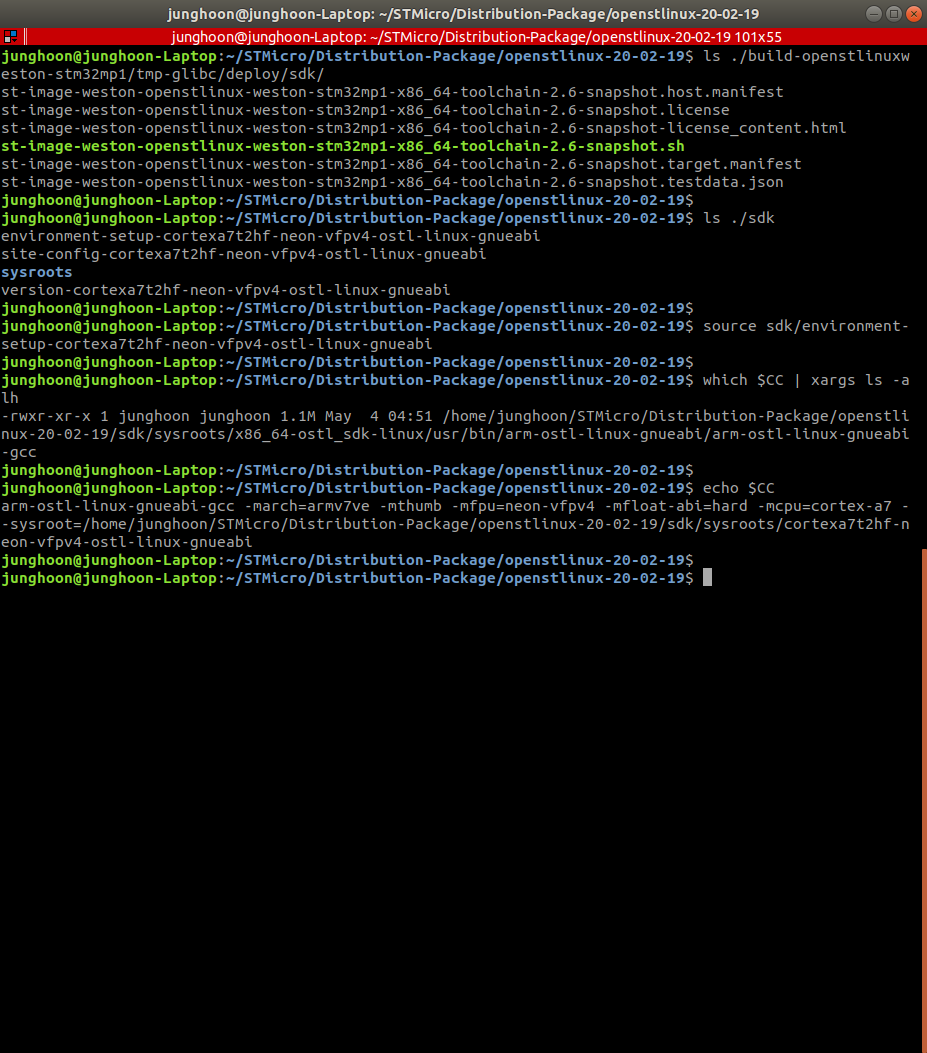Click the 'echo $CC' command text
The height and width of the screenshot is (1053, 927).
point(738,488)
